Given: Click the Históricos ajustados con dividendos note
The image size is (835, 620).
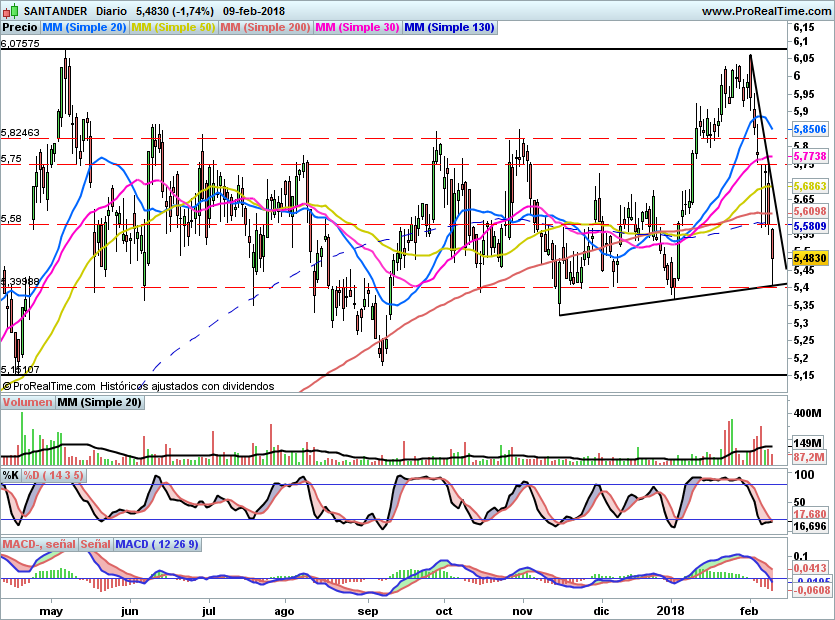Looking at the screenshot, I should pos(187,386).
